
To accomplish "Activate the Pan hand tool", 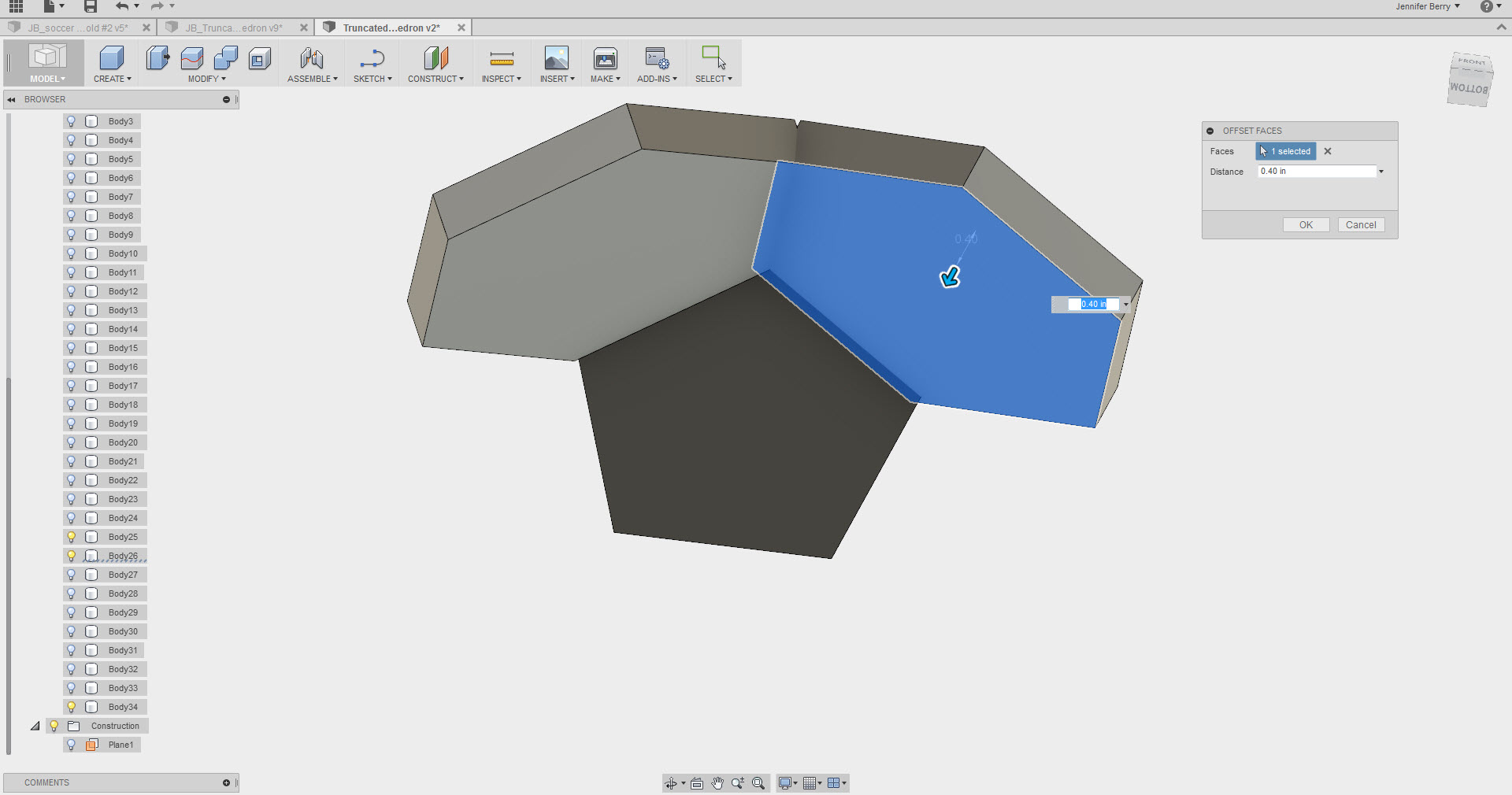I will (717, 783).
